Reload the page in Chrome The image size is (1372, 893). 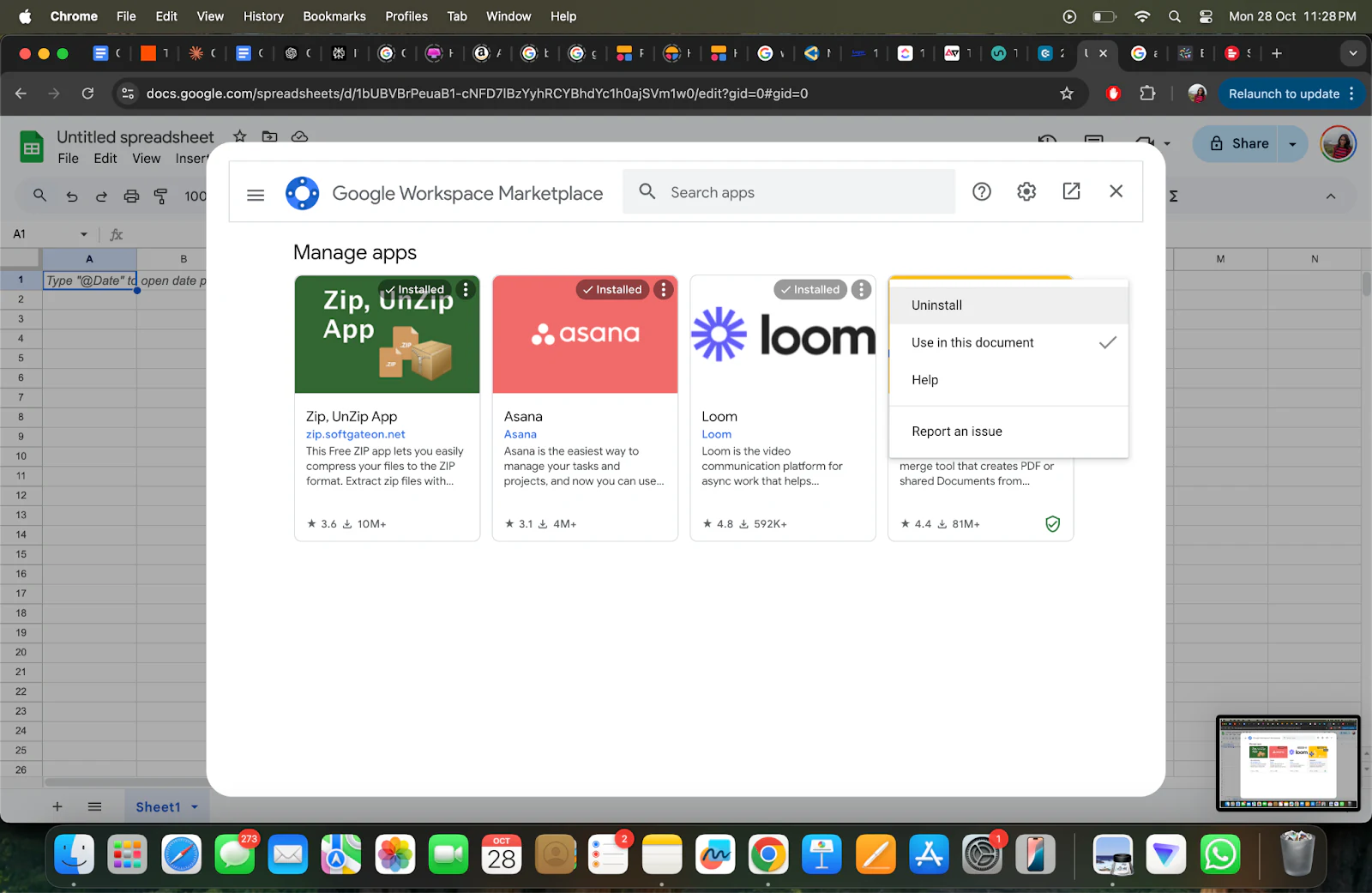click(x=87, y=94)
